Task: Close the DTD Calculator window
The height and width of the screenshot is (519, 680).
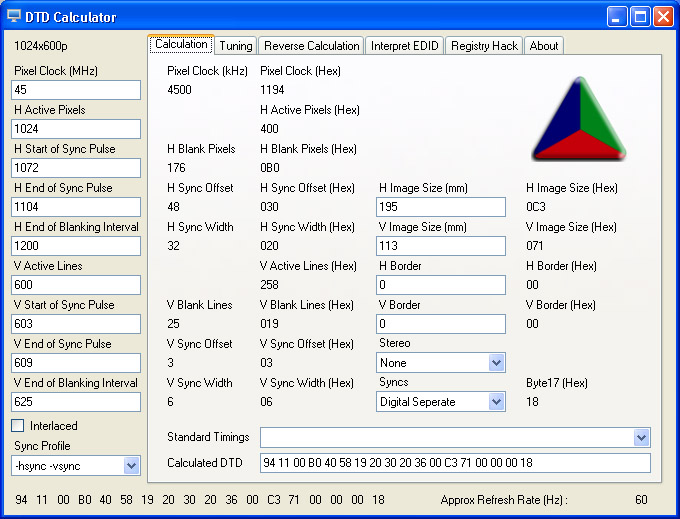Action: click(662, 16)
